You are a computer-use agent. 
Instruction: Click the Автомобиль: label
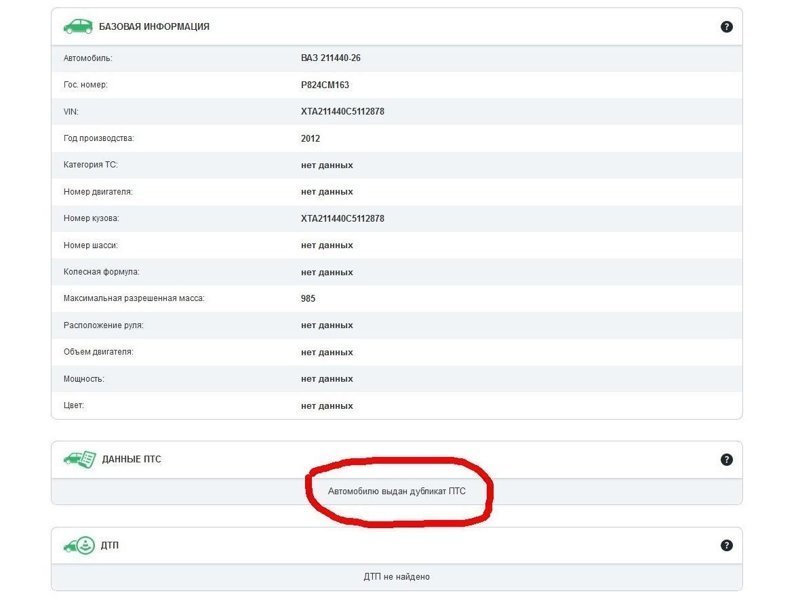click(88, 58)
